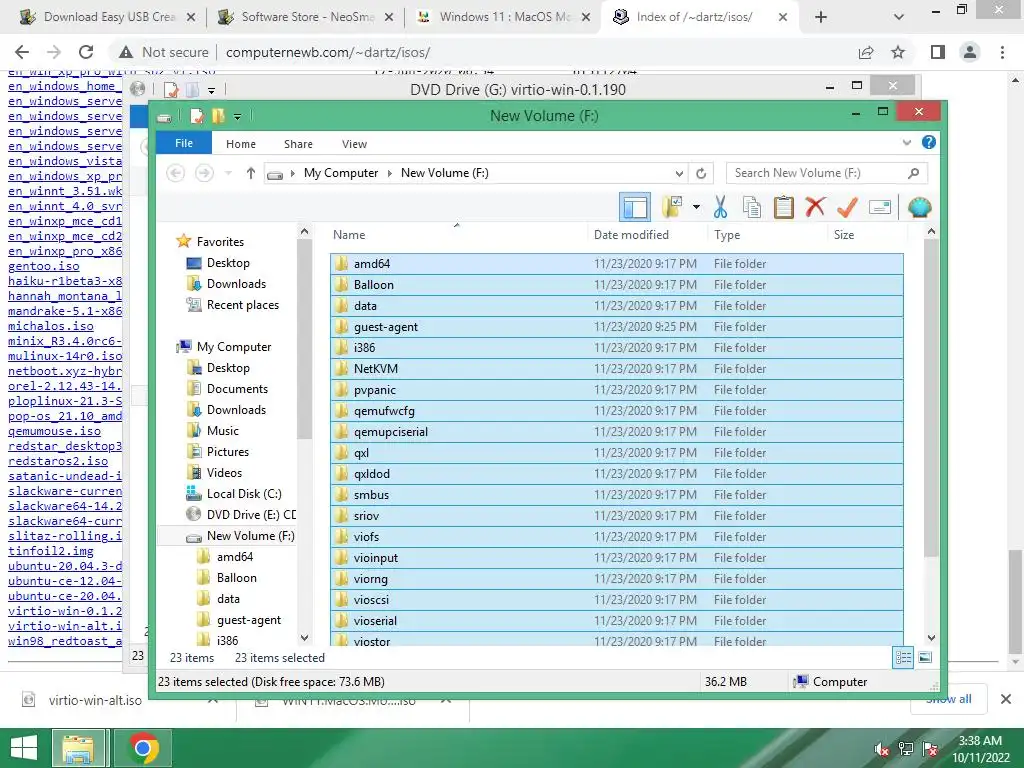Click the orange checkmark Properties icon
The height and width of the screenshot is (768, 1024).
(x=847, y=207)
